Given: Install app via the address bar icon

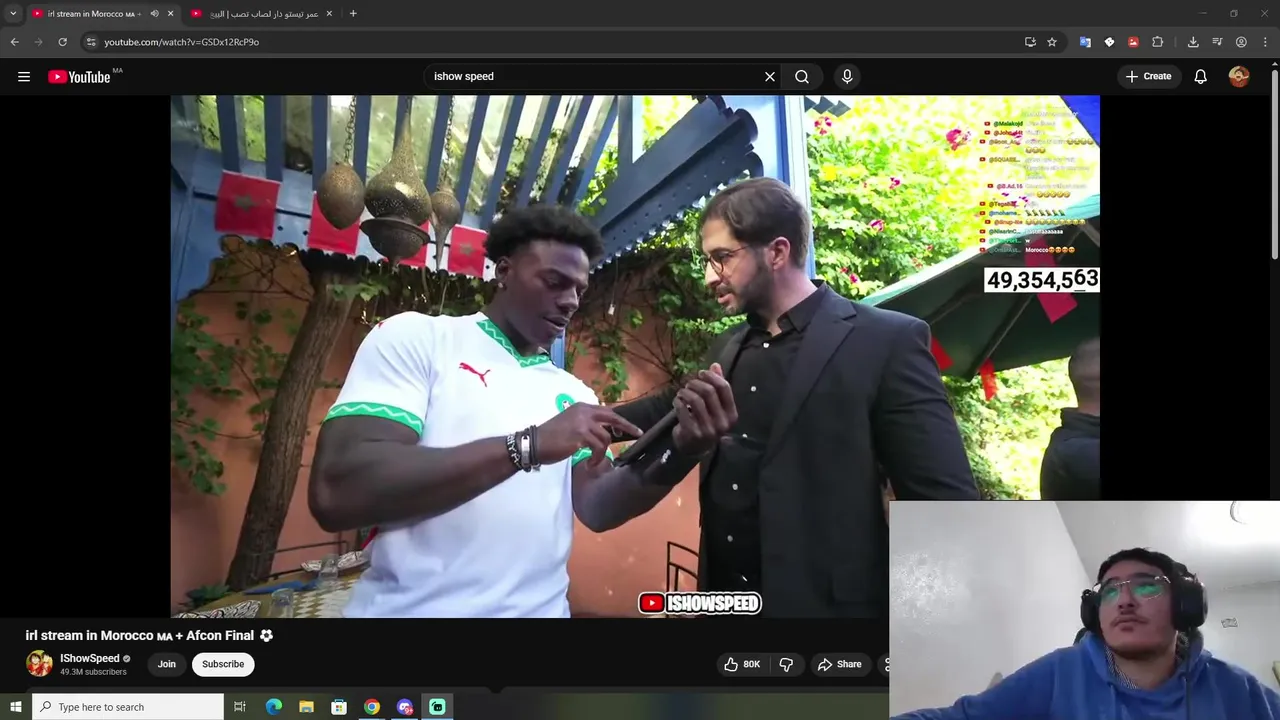Looking at the screenshot, I should coord(1030,42).
